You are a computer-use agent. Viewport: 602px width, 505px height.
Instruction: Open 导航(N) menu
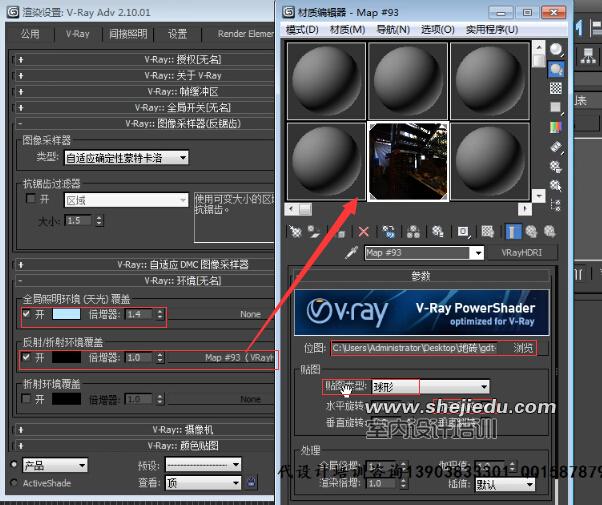(393, 29)
